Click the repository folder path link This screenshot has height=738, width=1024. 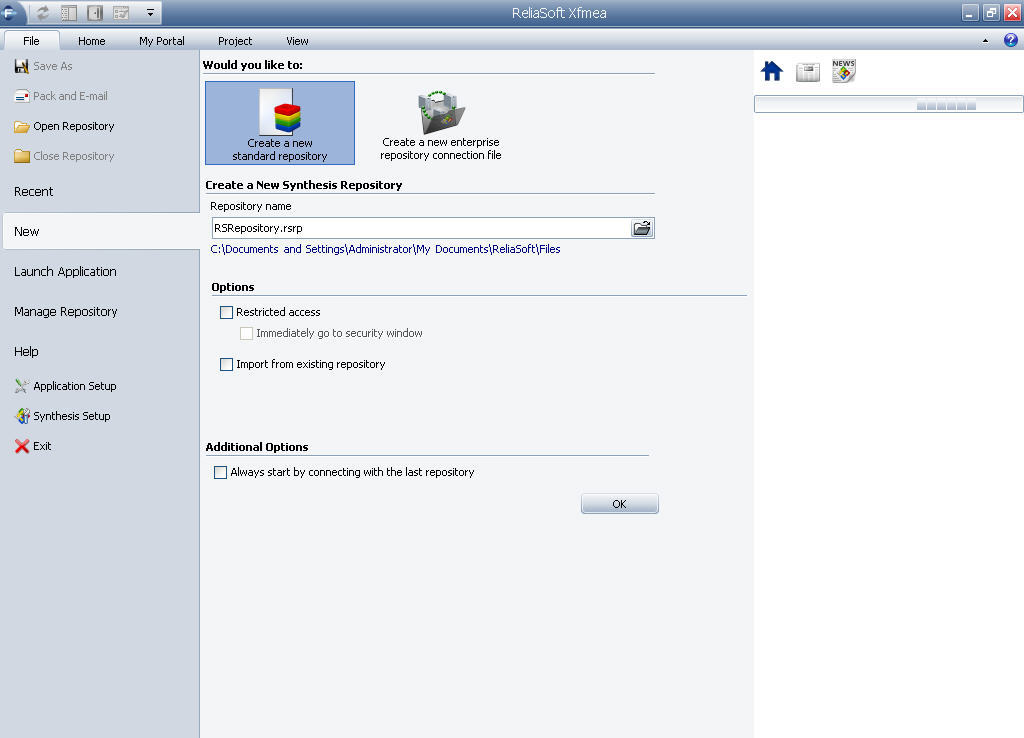coord(385,249)
